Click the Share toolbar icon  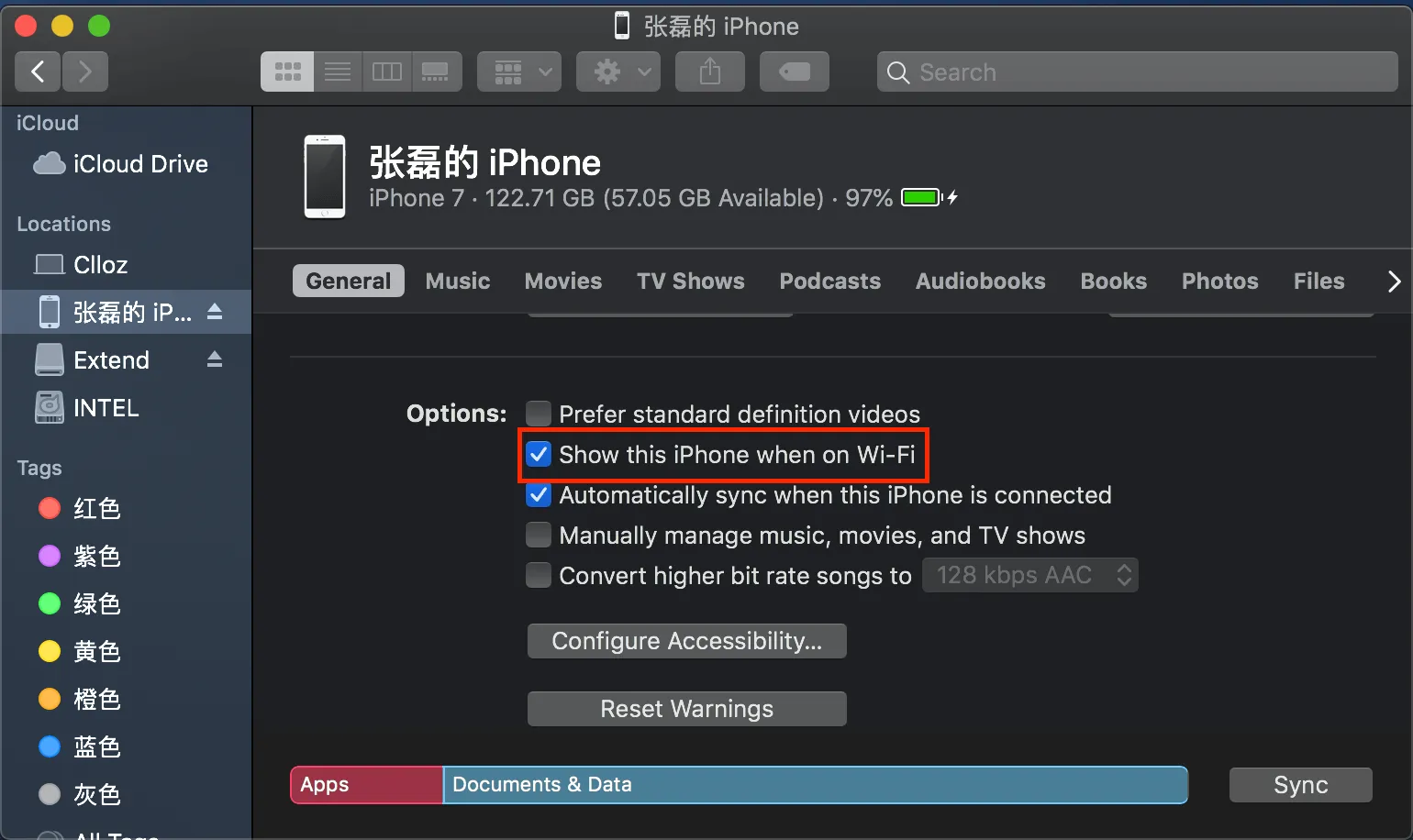click(x=710, y=72)
